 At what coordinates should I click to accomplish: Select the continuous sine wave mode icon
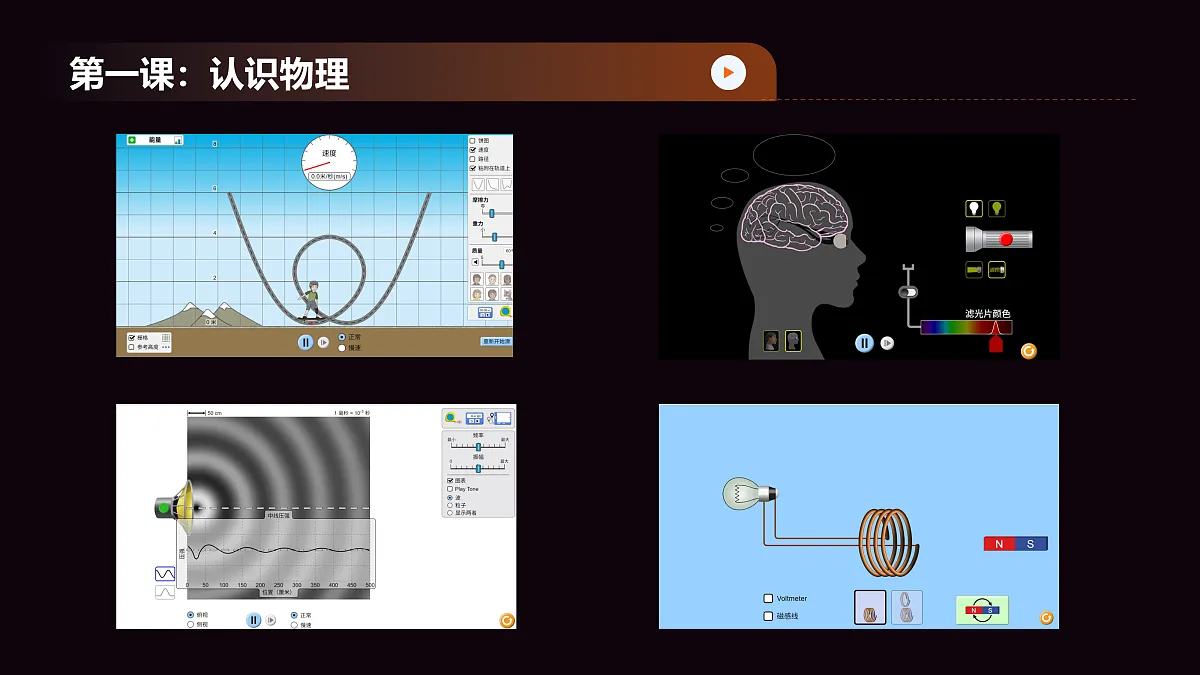tap(165, 574)
